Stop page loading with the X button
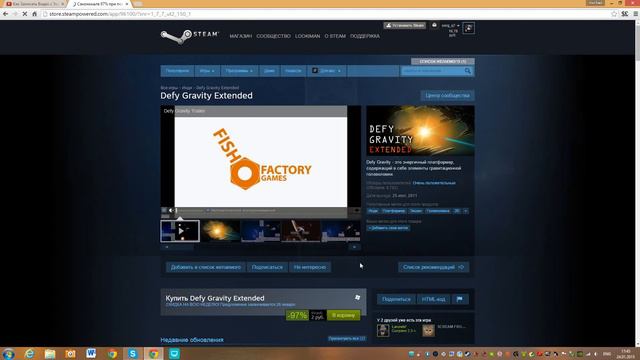 (24, 14)
